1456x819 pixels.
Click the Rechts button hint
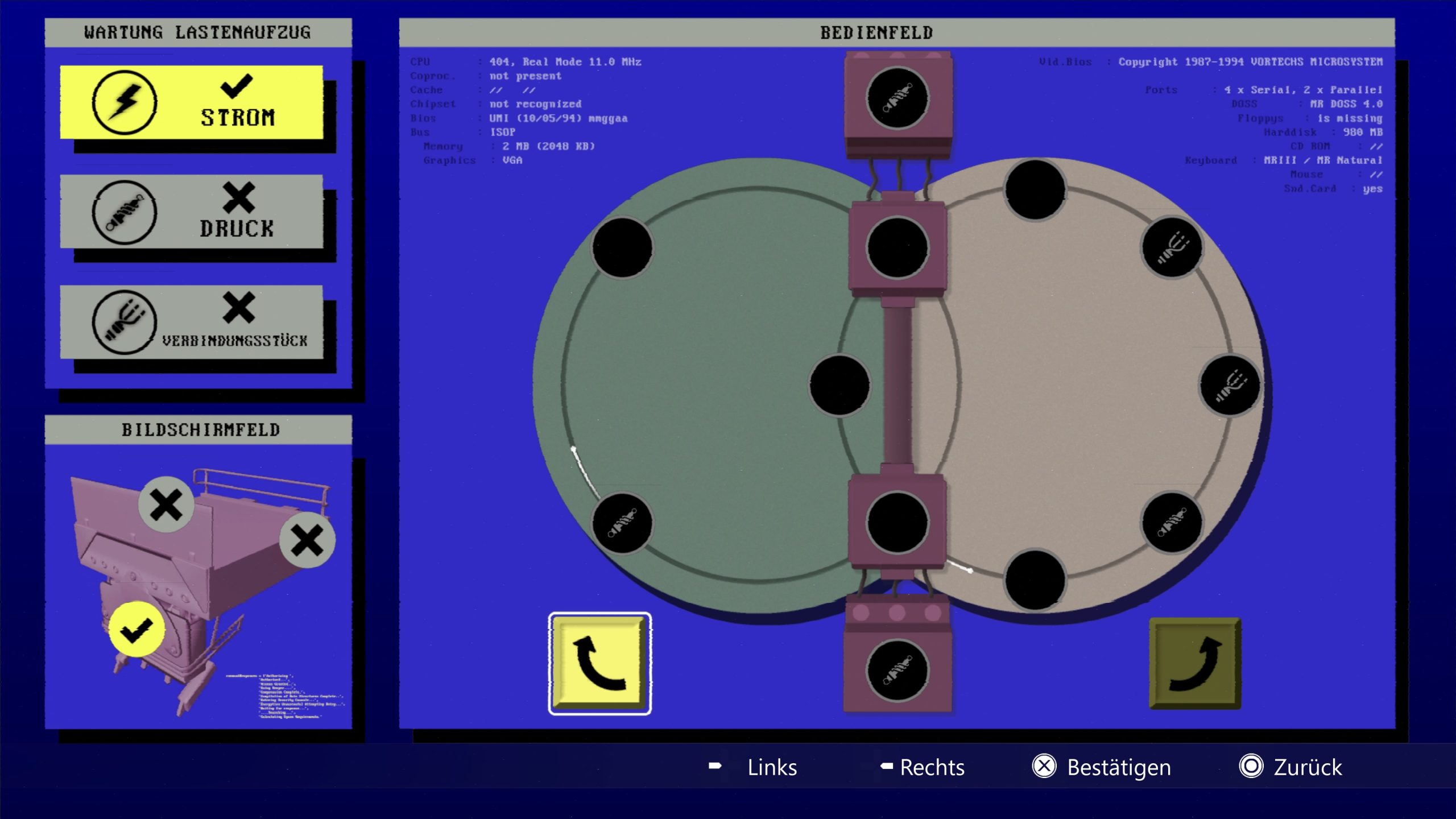pyautogui.click(x=922, y=767)
